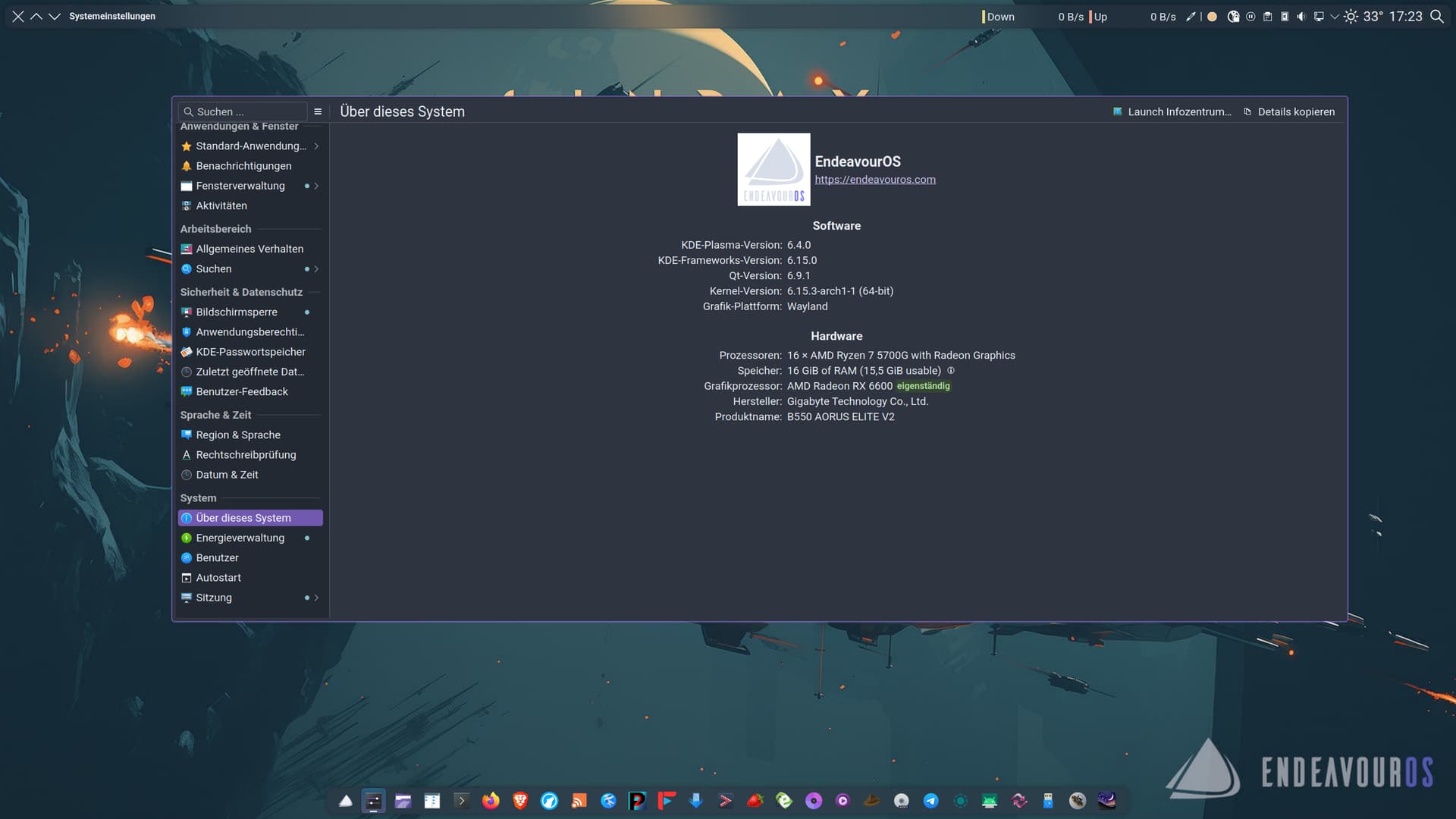The height and width of the screenshot is (819, 1456).
Task: Open the terminal icon in the dock
Action: (461, 801)
